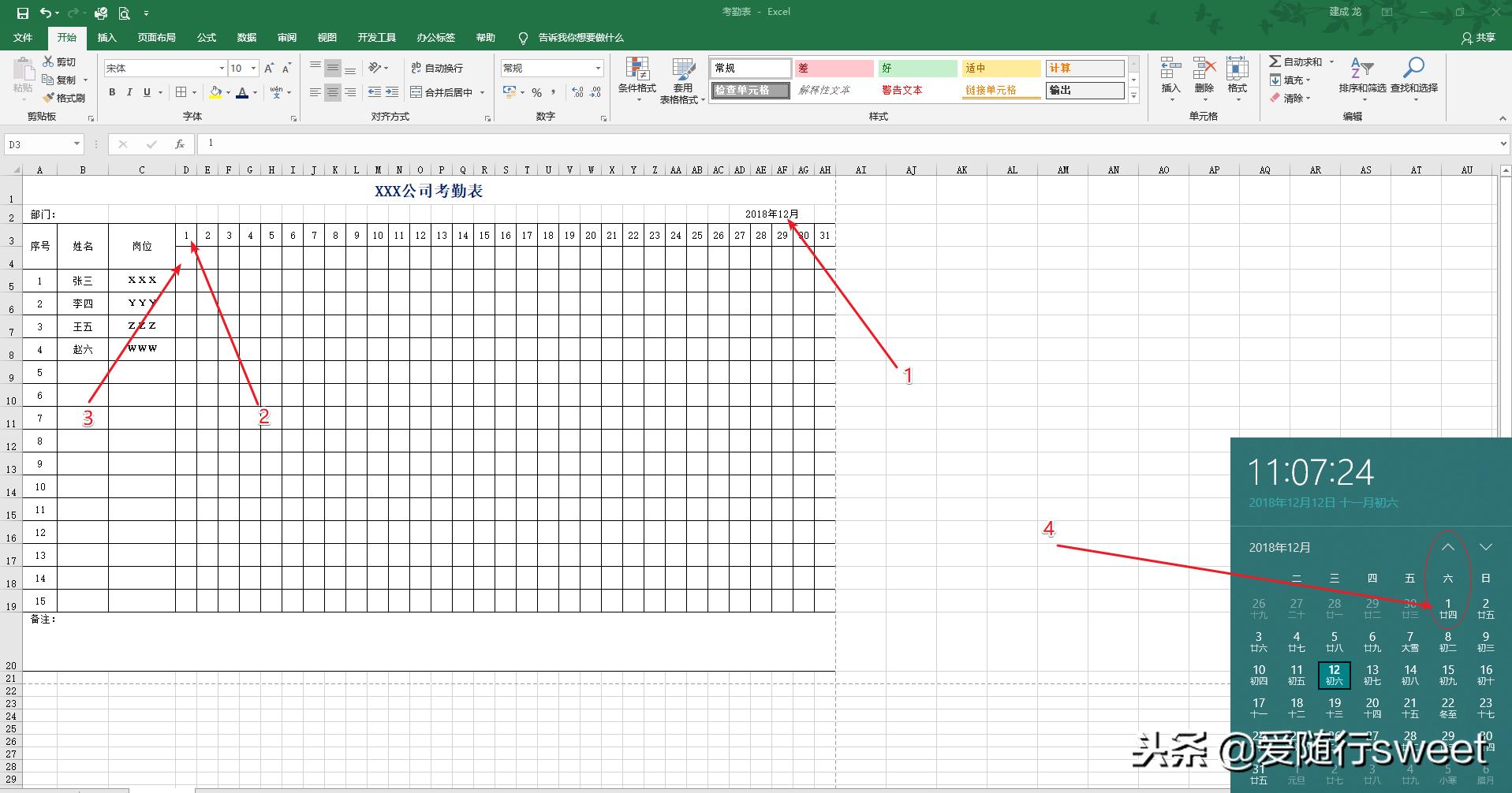Select cell with name 张三

click(83, 281)
